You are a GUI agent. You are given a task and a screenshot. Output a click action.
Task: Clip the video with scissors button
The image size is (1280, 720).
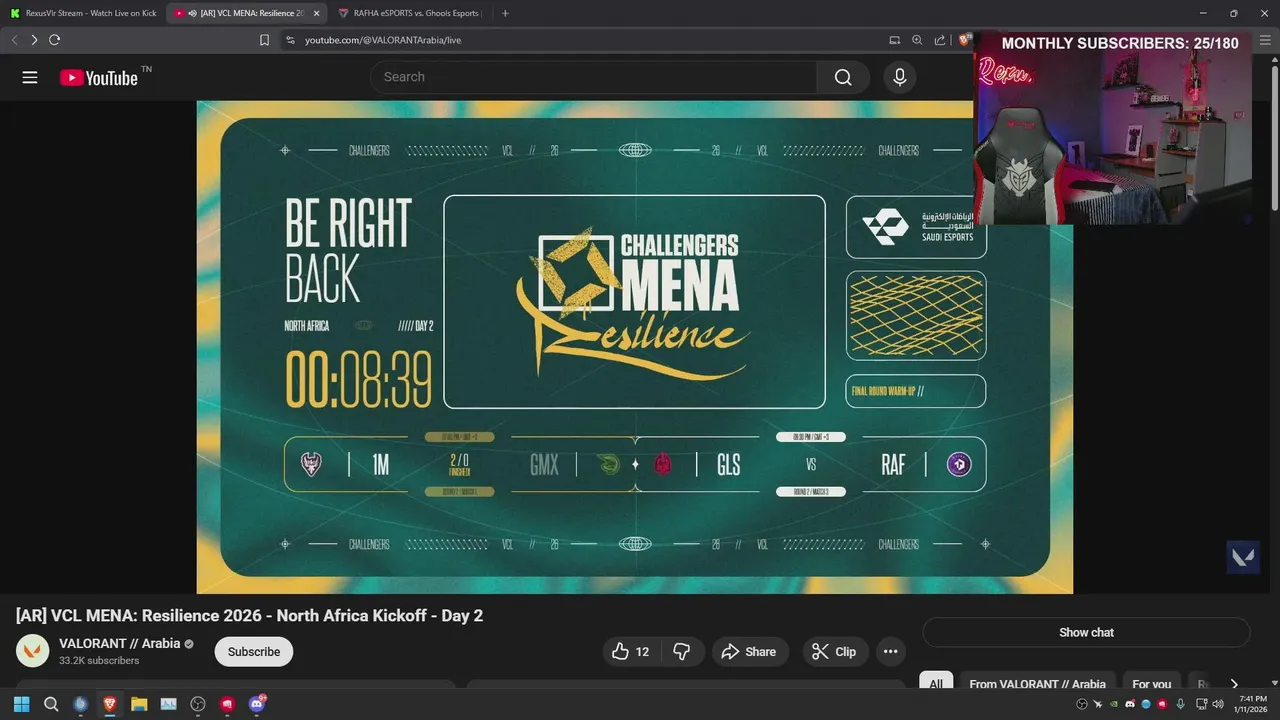pyautogui.click(x=835, y=652)
